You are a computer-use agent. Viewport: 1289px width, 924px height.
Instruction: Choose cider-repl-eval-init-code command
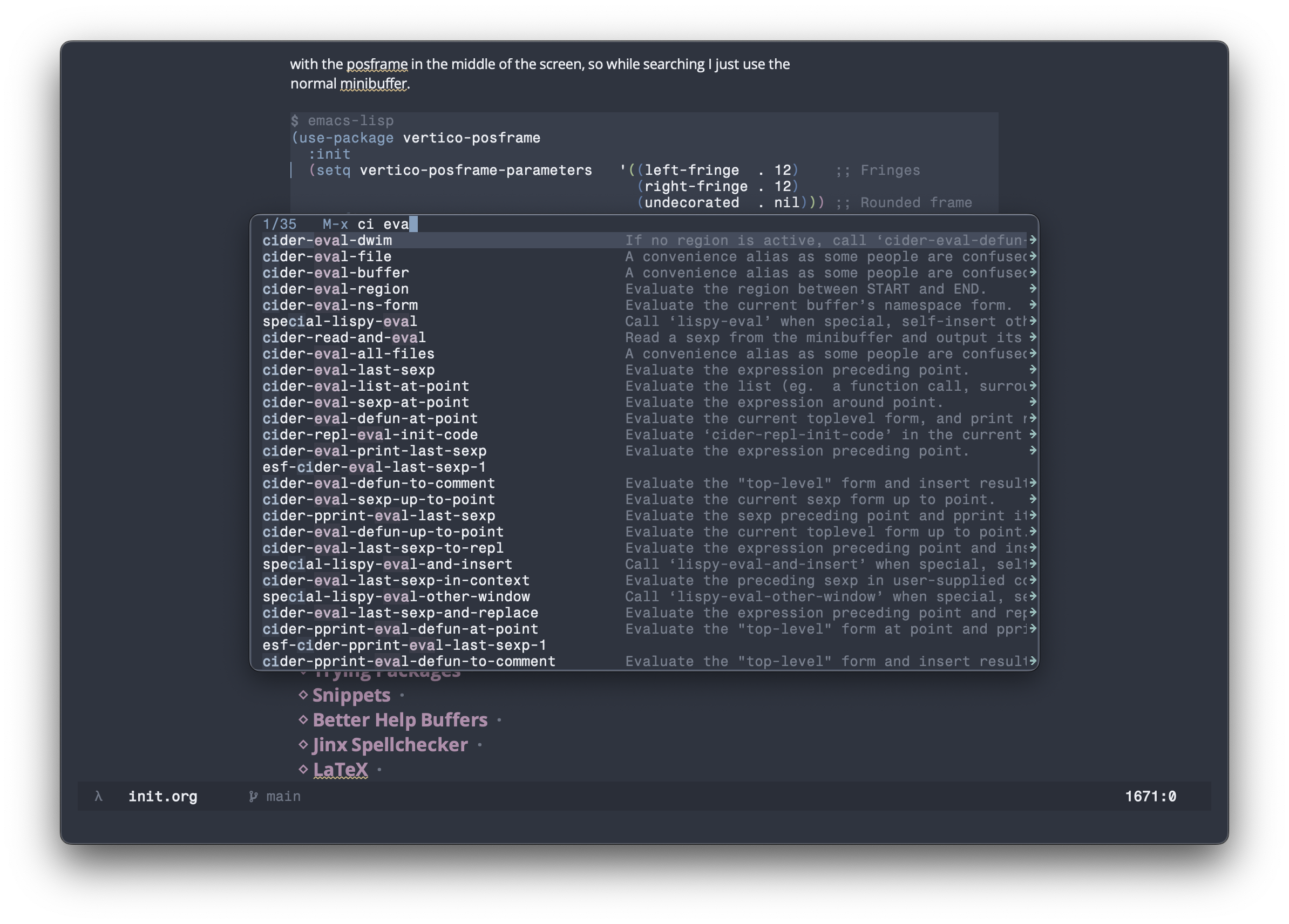[x=644, y=434]
